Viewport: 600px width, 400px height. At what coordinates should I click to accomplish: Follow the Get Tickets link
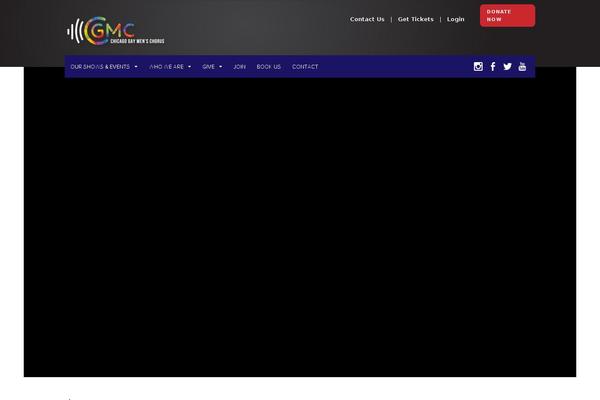(416, 19)
